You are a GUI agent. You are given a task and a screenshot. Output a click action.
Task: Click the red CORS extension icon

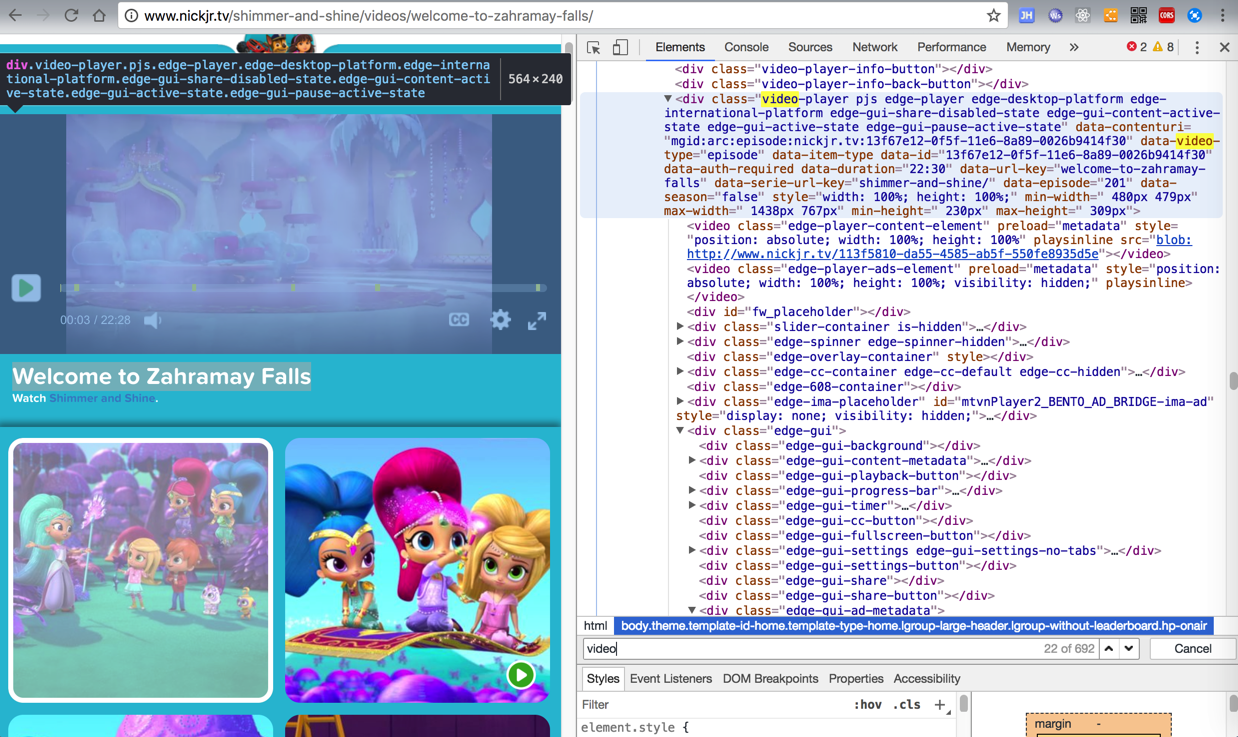(x=1167, y=16)
